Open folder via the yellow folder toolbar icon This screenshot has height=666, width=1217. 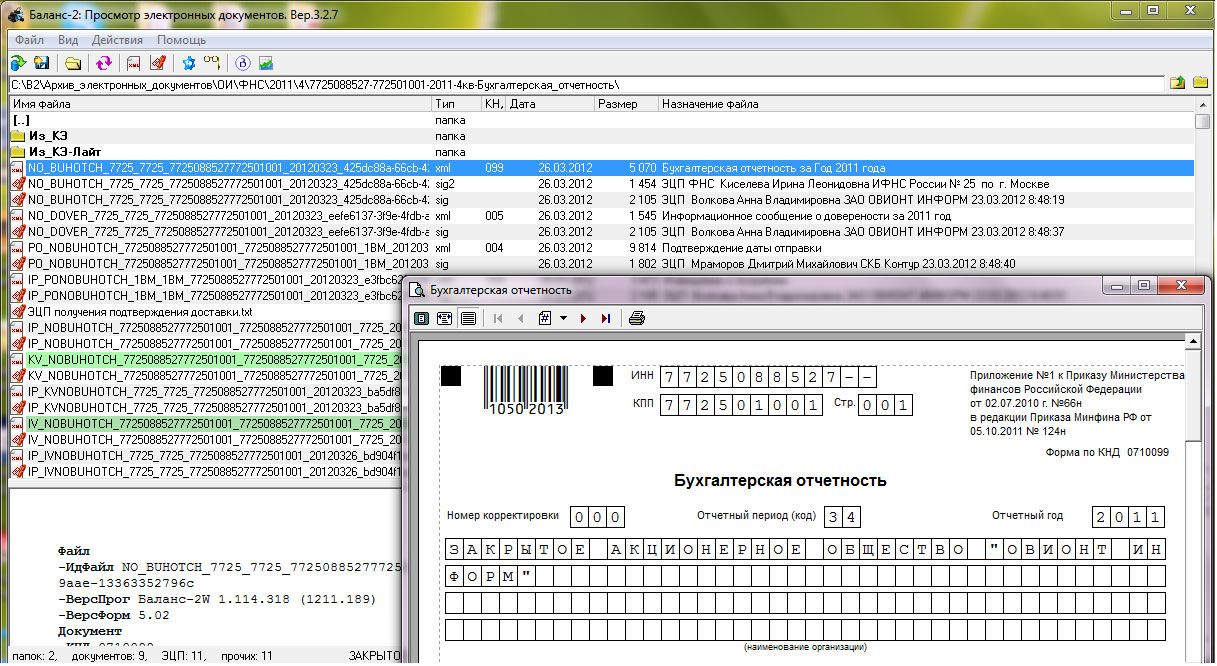tap(73, 63)
